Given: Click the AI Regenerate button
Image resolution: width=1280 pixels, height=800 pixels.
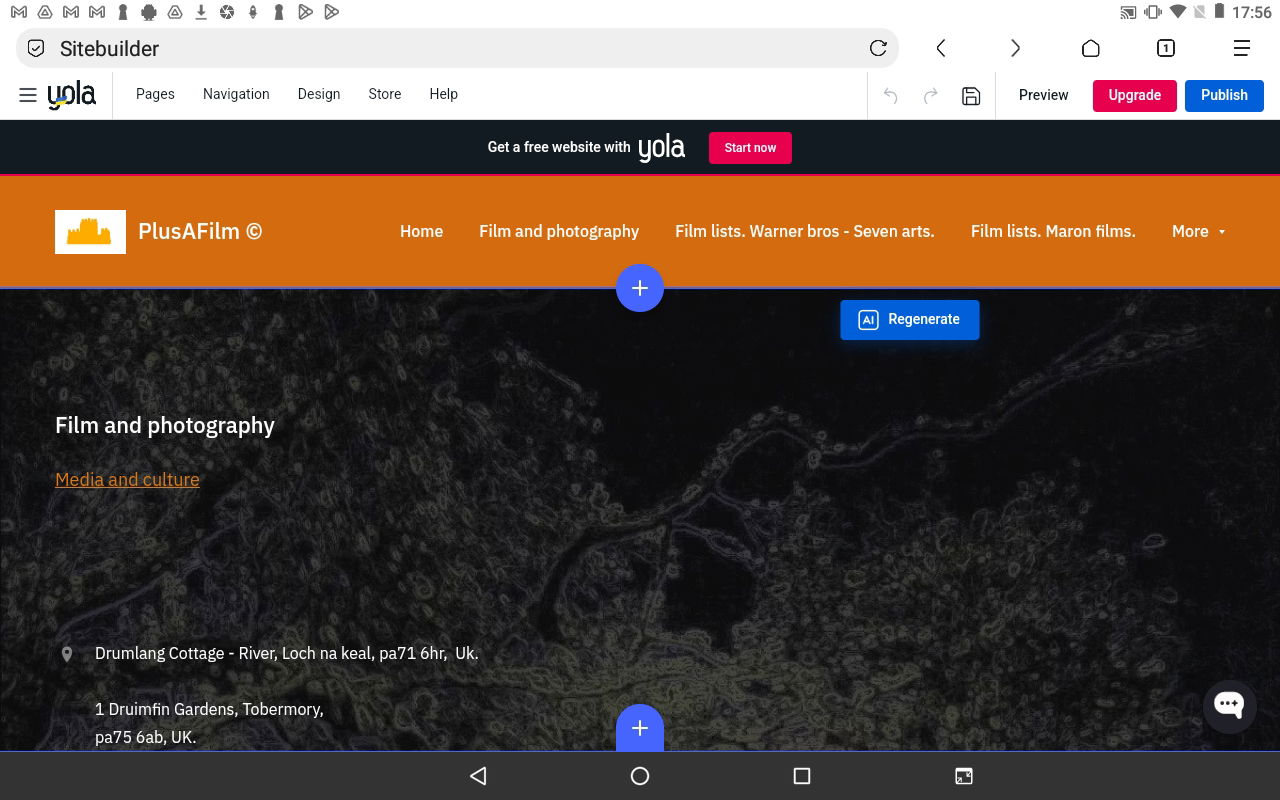Looking at the screenshot, I should [x=910, y=320].
